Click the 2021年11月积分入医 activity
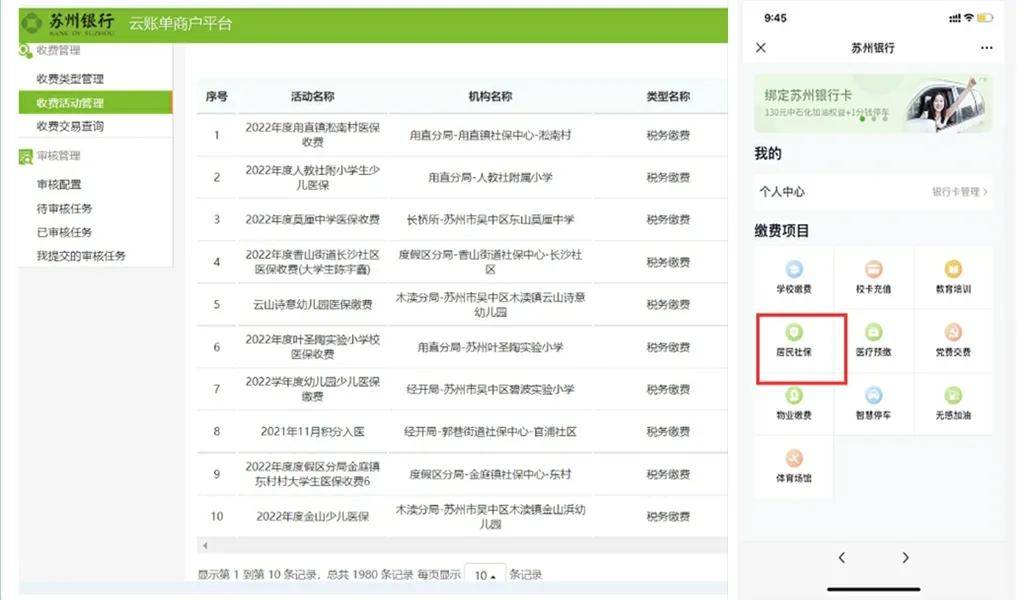Viewport: 1024px width, 600px height. tap(312, 432)
